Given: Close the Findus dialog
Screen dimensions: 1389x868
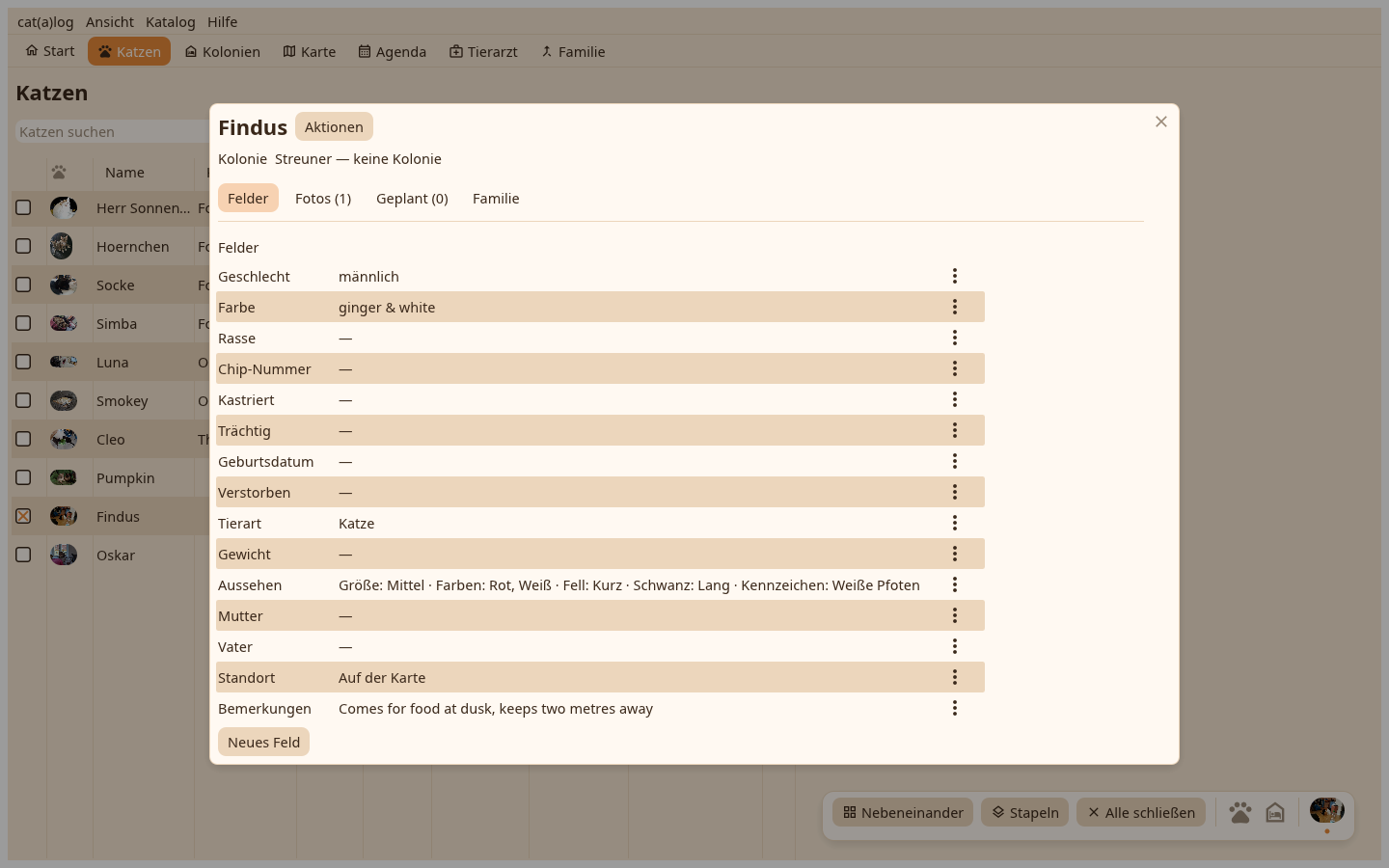Looking at the screenshot, I should coord(1161,122).
